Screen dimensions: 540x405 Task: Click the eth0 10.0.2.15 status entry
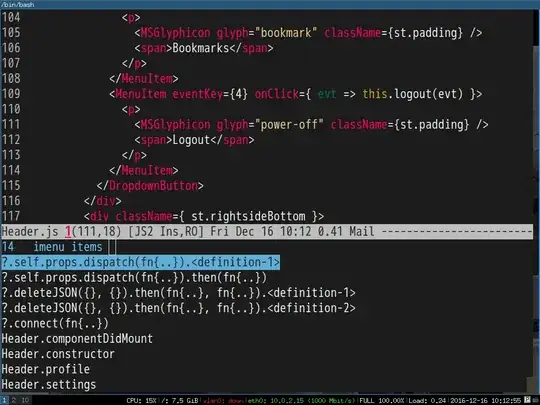(301, 401)
